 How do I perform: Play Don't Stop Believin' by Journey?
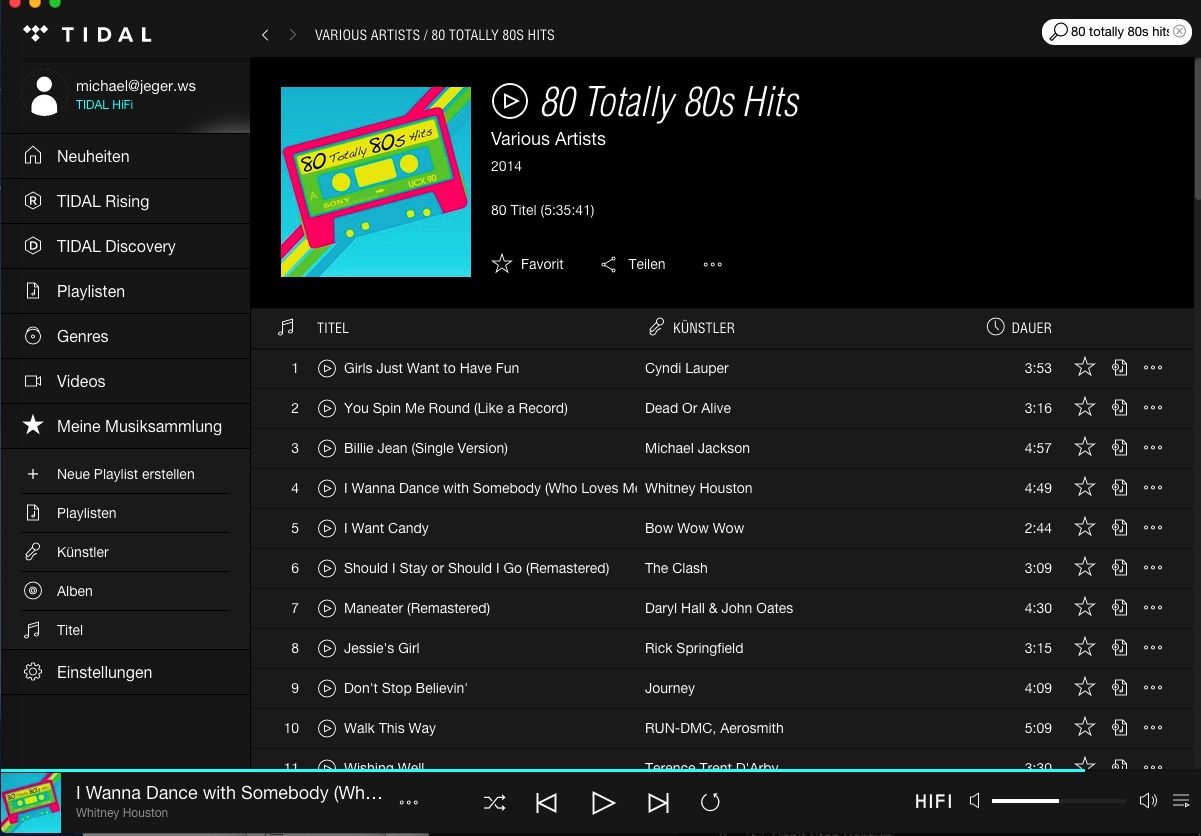point(326,688)
